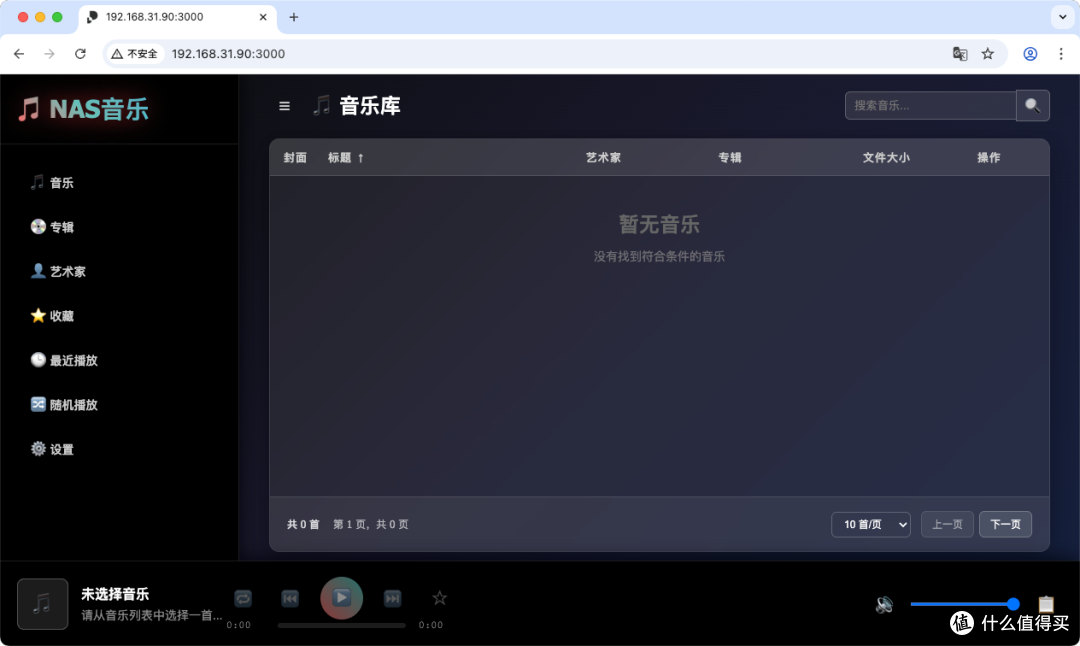Sort by the 标题 column header
This screenshot has height=646, width=1080.
click(346, 158)
